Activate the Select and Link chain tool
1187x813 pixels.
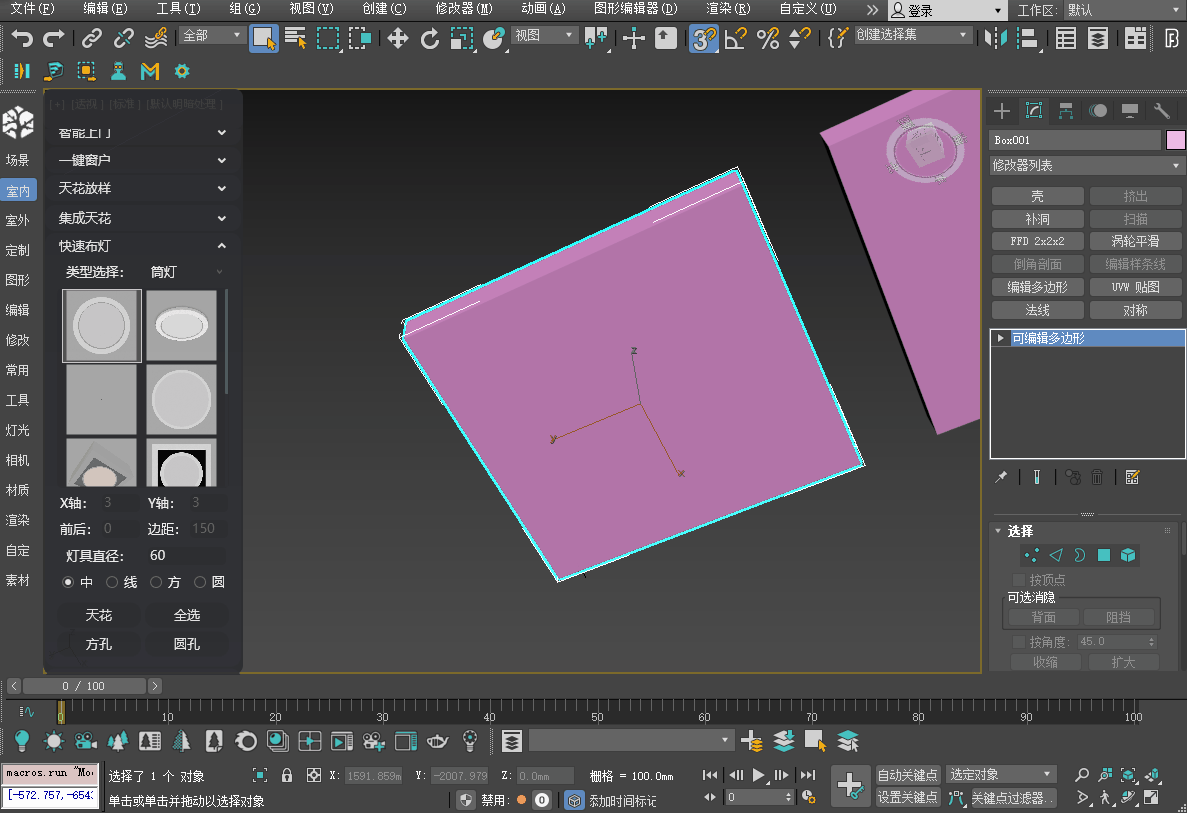[x=92, y=37]
